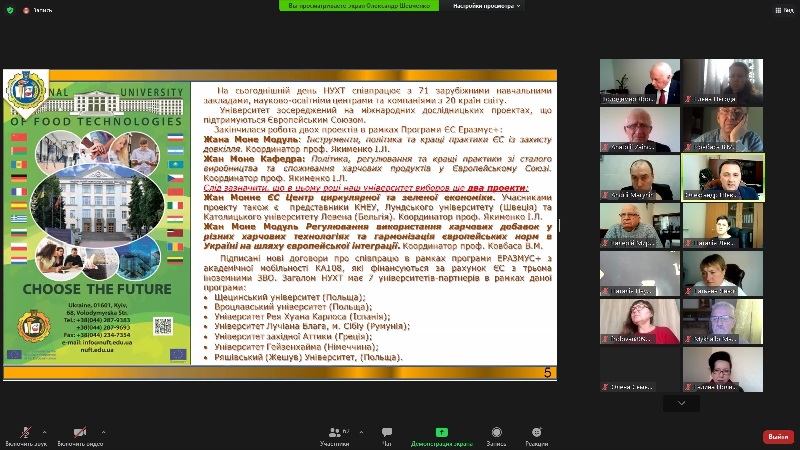
Task: Click the e-mail address line on slide
Action: click(x=97, y=342)
